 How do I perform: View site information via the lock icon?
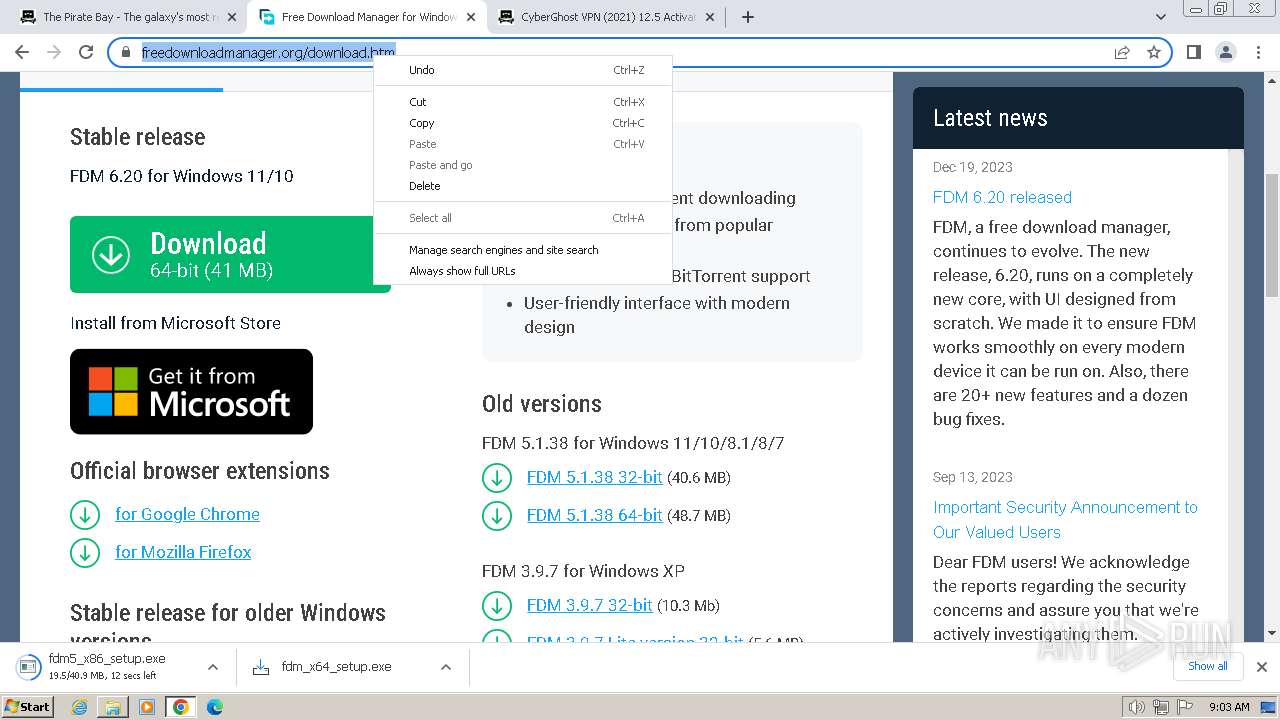click(126, 52)
